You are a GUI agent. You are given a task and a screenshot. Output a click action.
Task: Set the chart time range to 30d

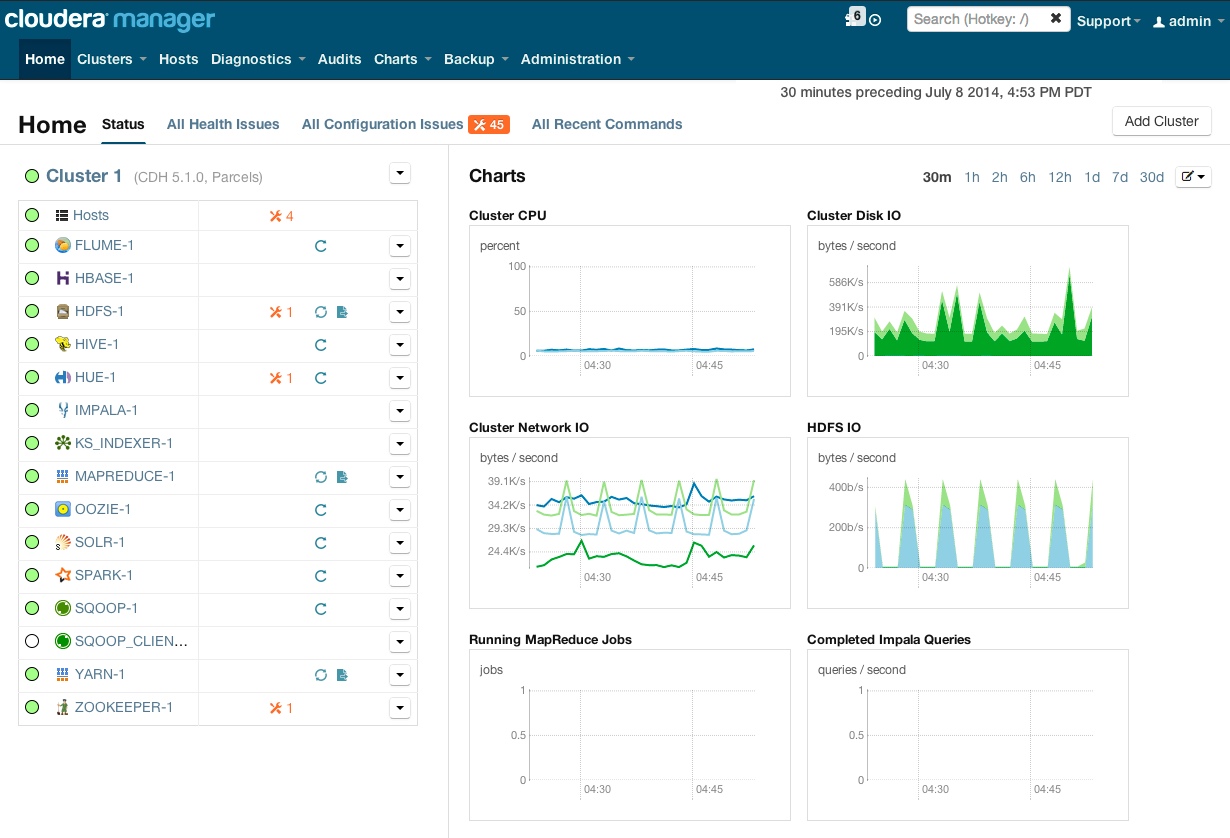point(1152,177)
